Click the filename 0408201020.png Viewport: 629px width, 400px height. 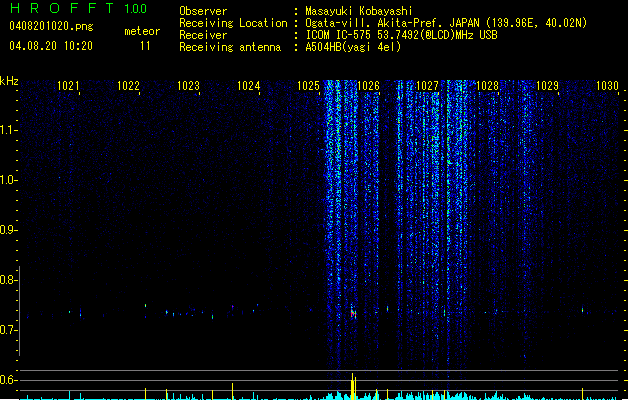(51, 27)
